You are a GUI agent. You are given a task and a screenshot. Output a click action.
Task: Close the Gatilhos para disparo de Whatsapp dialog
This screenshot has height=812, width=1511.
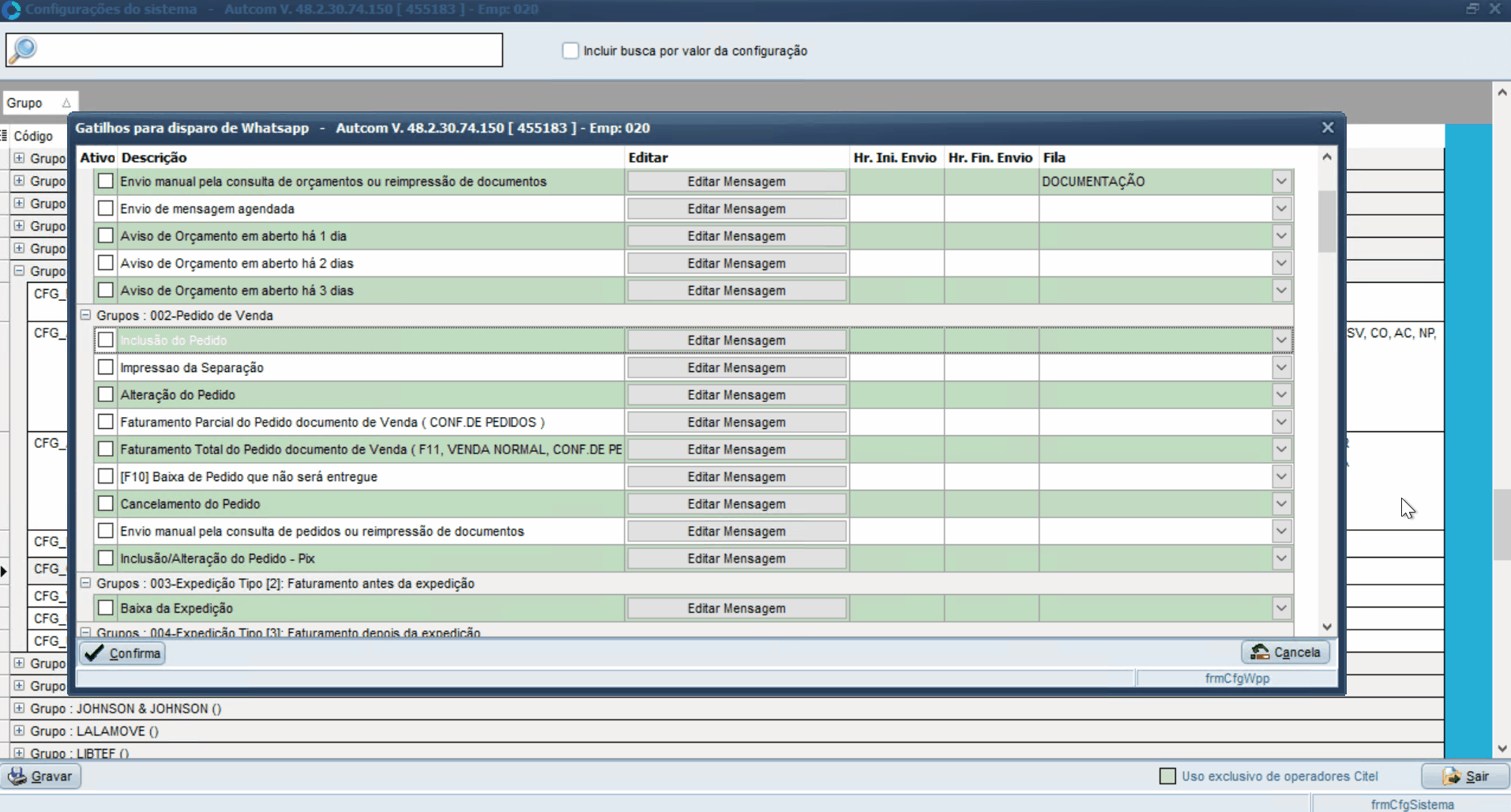[1328, 128]
